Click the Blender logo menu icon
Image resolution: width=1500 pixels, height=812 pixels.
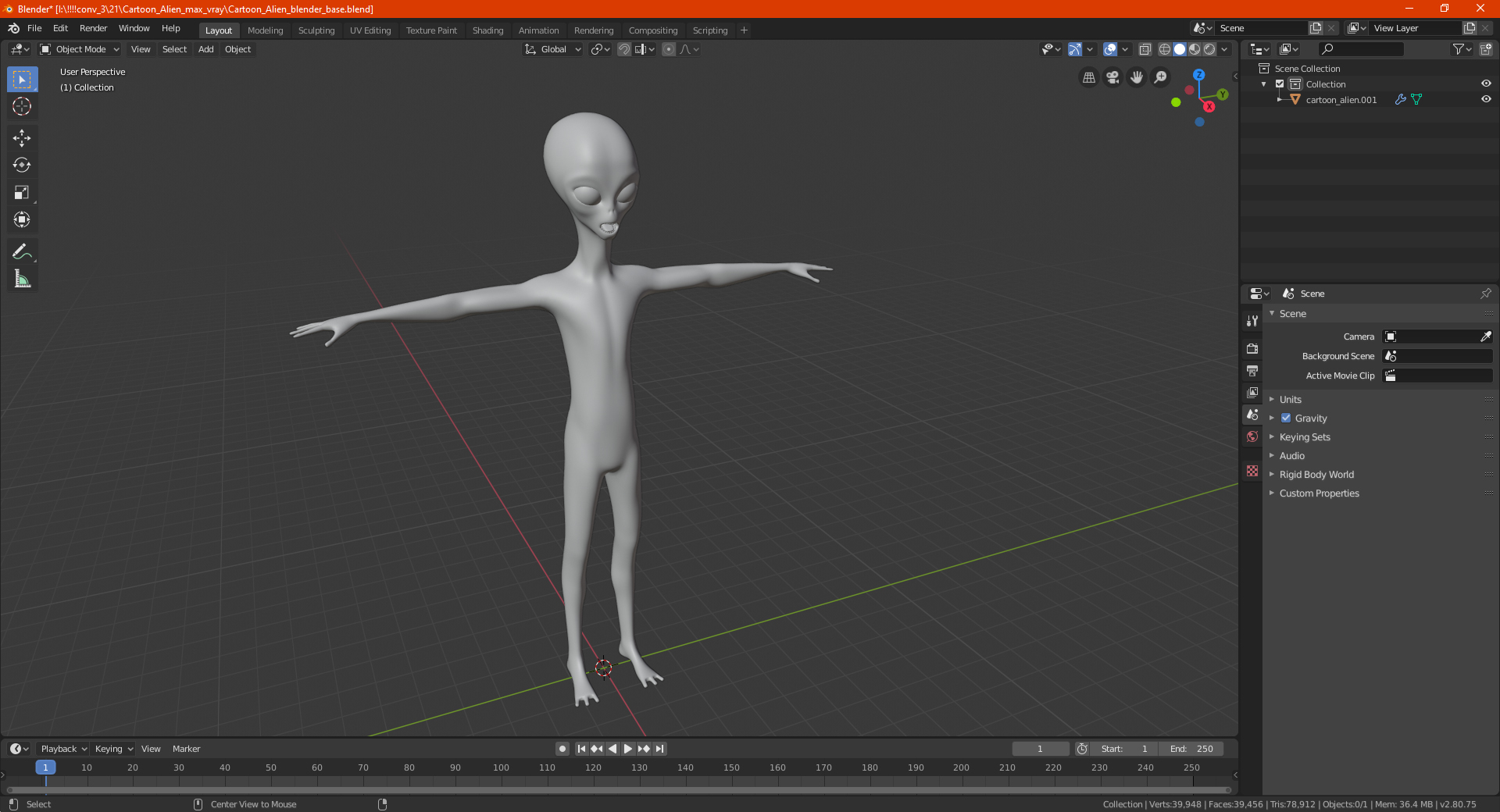(13, 28)
